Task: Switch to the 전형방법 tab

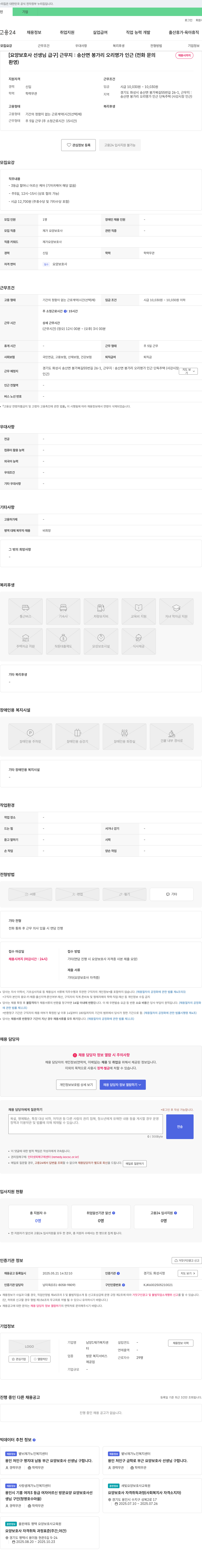Action: (x=156, y=46)
